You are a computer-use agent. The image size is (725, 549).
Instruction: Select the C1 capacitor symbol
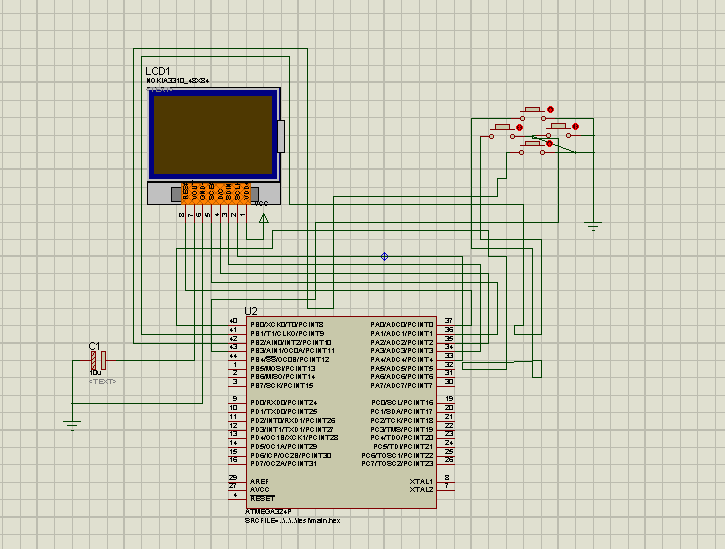point(98,360)
